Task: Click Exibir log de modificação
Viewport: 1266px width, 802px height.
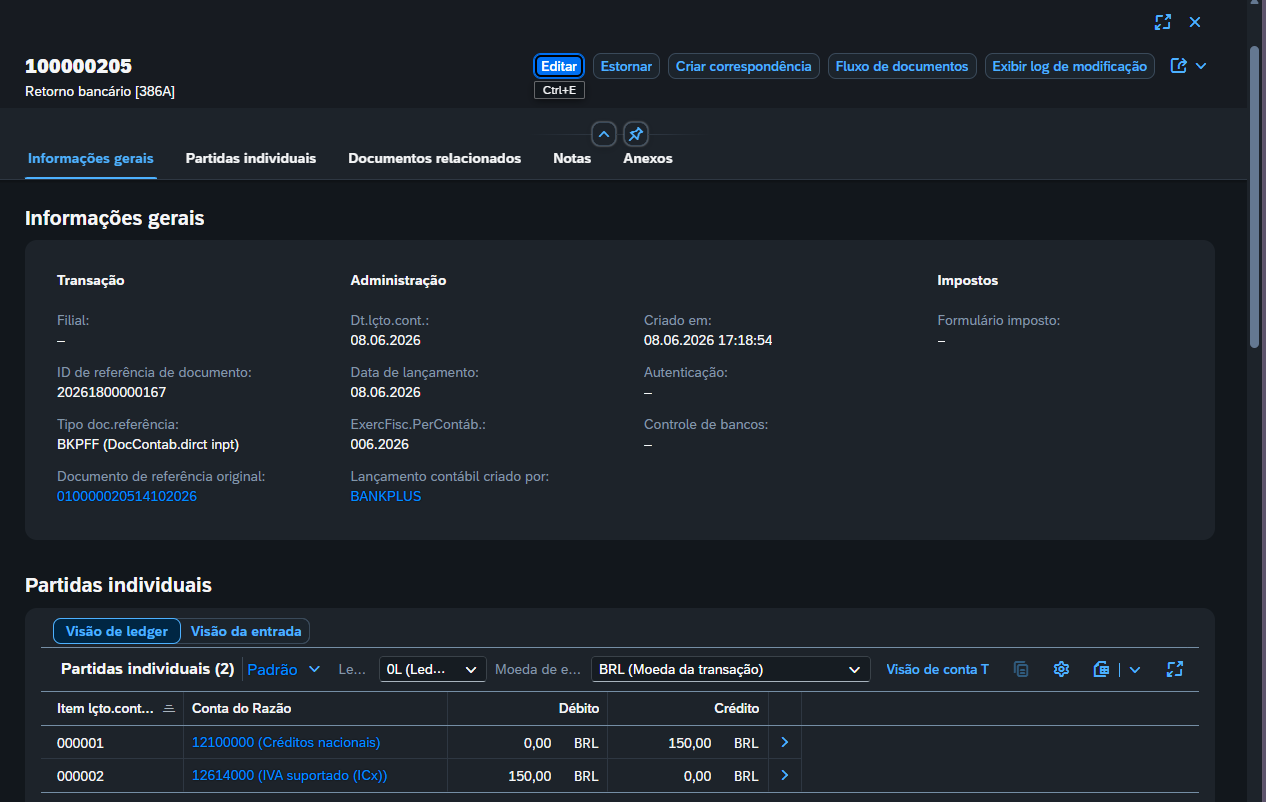Action: coord(1070,66)
